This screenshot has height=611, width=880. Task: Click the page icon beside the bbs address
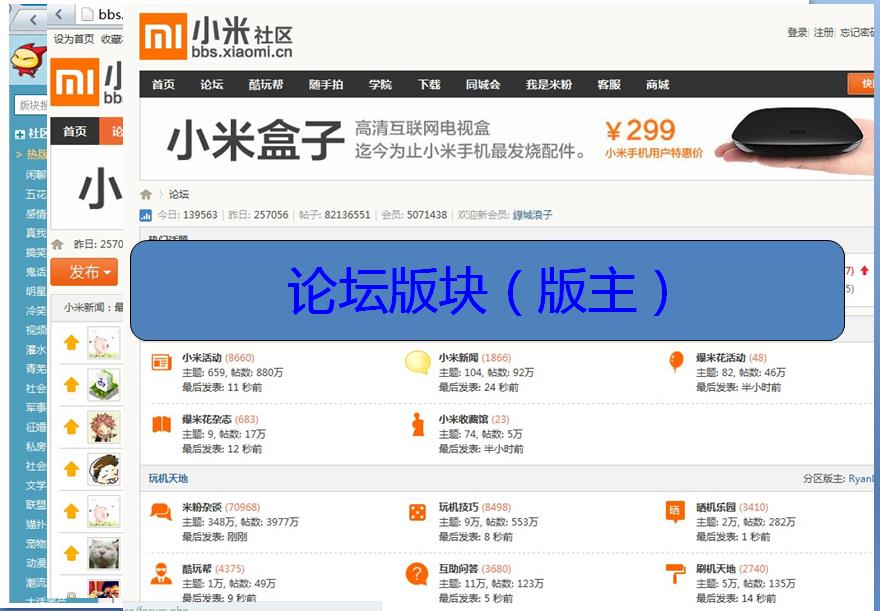tap(88, 14)
